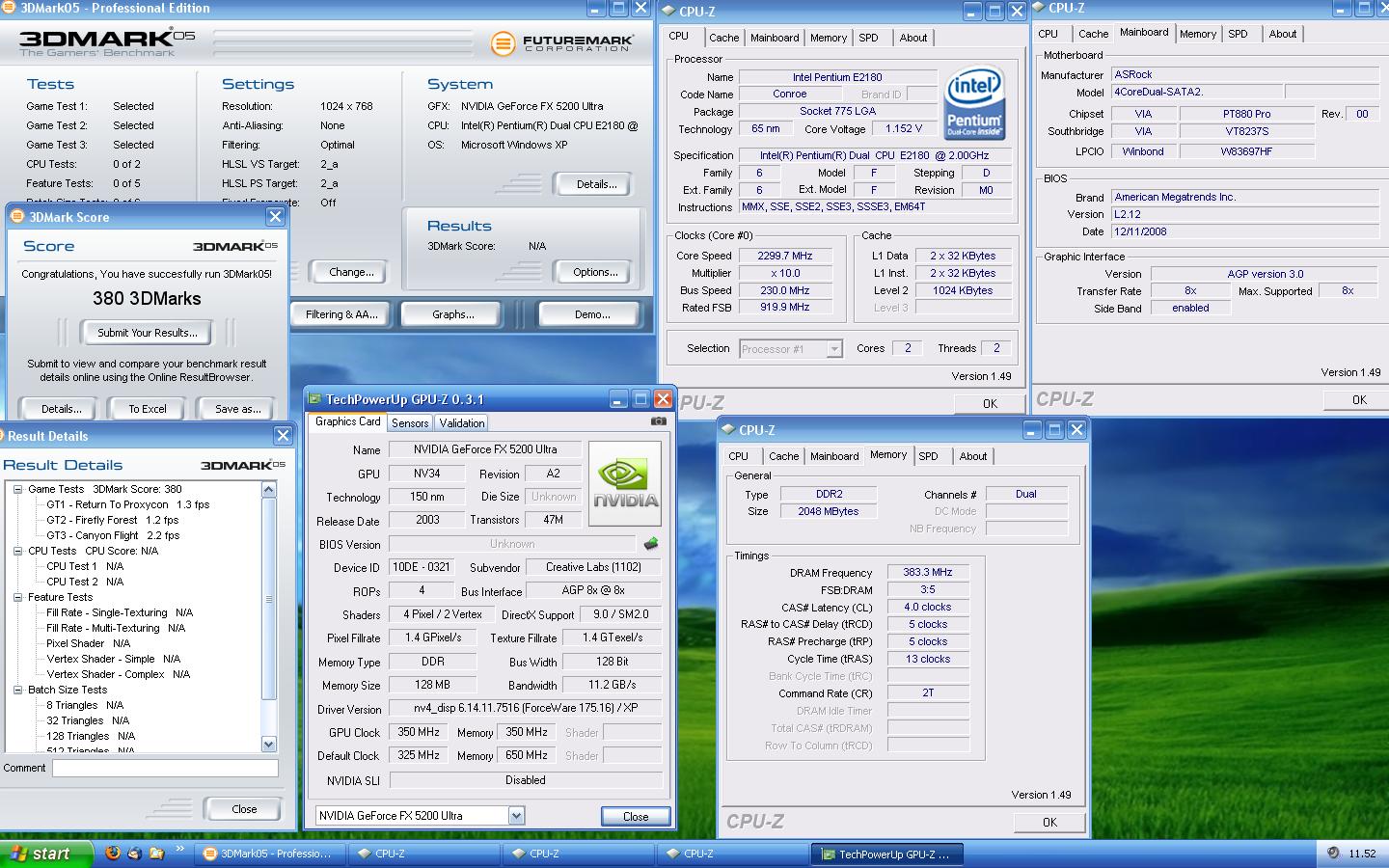Open the Windows Start menu

(46, 854)
